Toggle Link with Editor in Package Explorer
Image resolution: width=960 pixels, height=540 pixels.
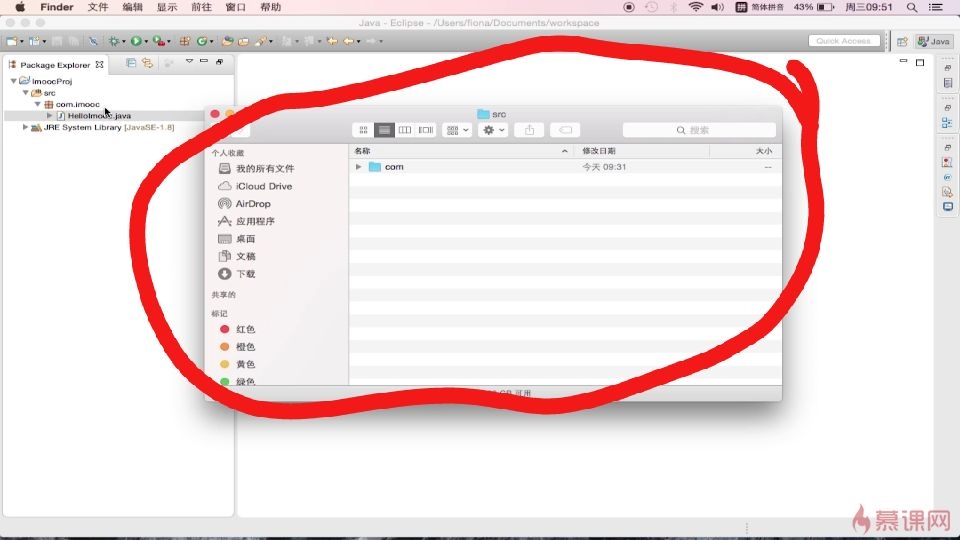click(x=147, y=62)
